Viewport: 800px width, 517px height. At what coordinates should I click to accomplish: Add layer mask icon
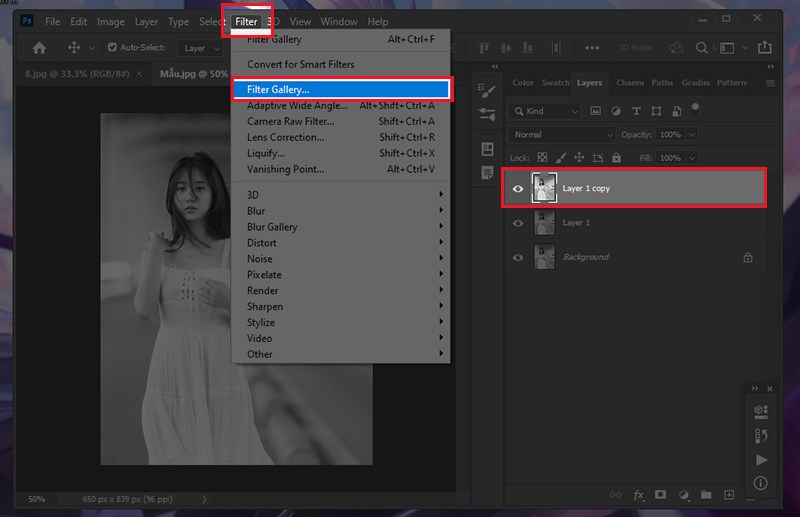pos(660,494)
